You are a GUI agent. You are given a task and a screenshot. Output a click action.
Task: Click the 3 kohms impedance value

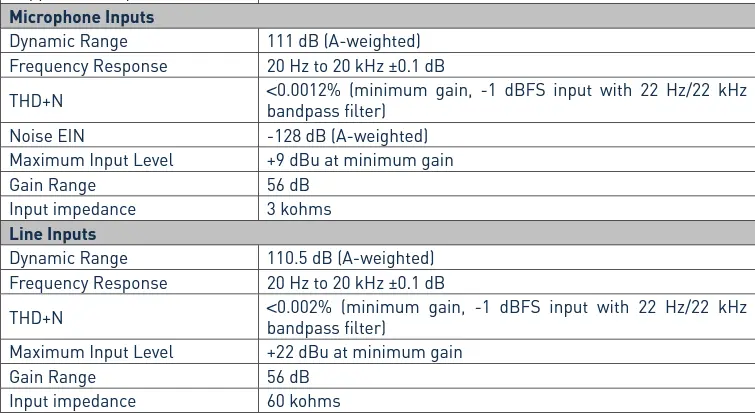299,209
